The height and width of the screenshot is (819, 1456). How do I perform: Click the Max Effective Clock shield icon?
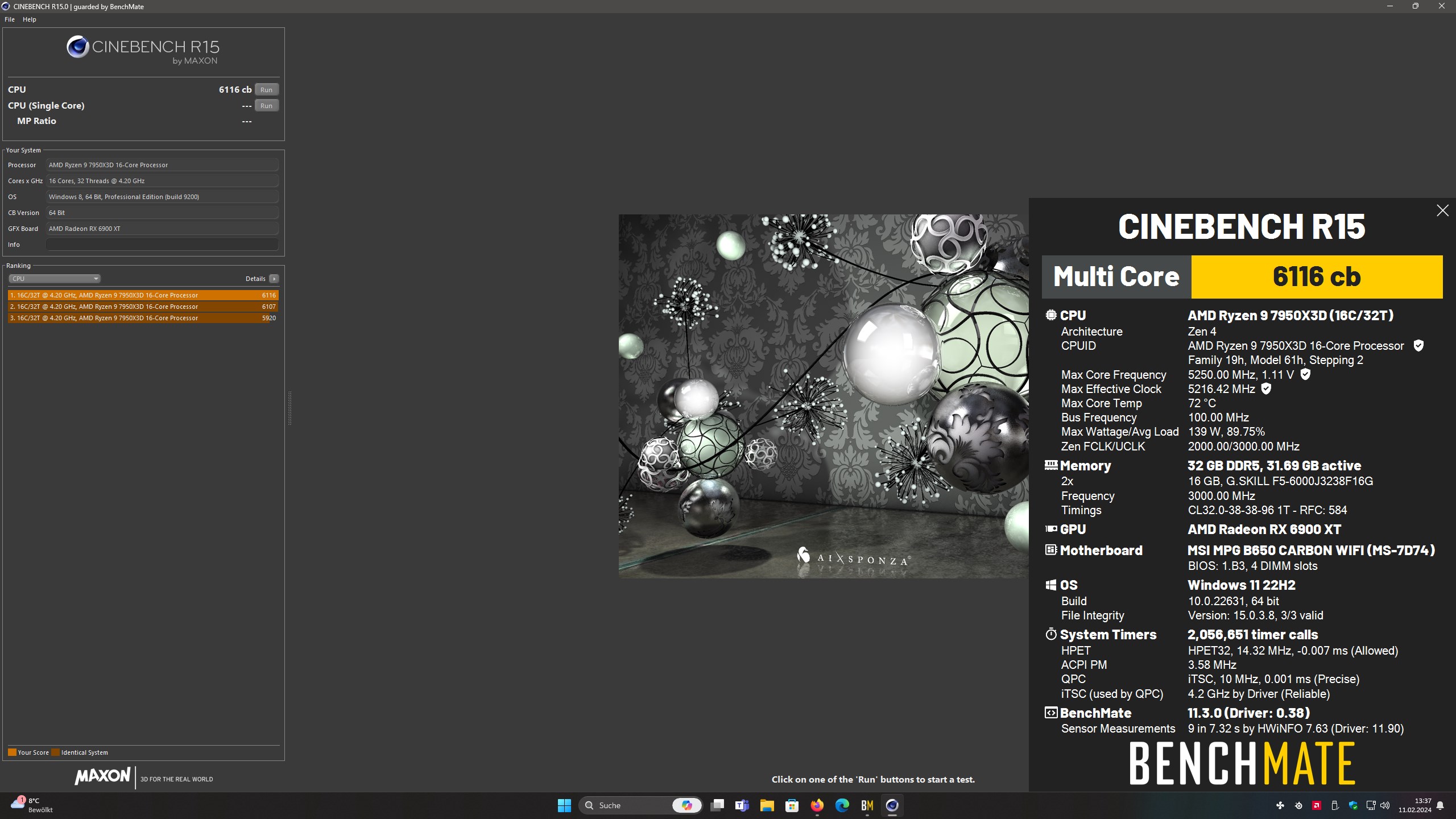[x=1266, y=389]
